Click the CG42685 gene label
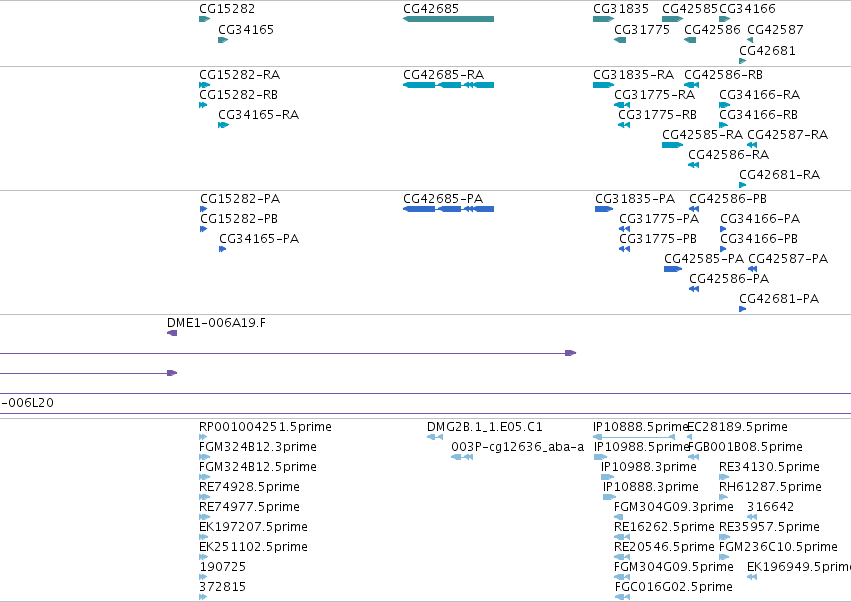This screenshot has width=851, height=602. point(431,9)
